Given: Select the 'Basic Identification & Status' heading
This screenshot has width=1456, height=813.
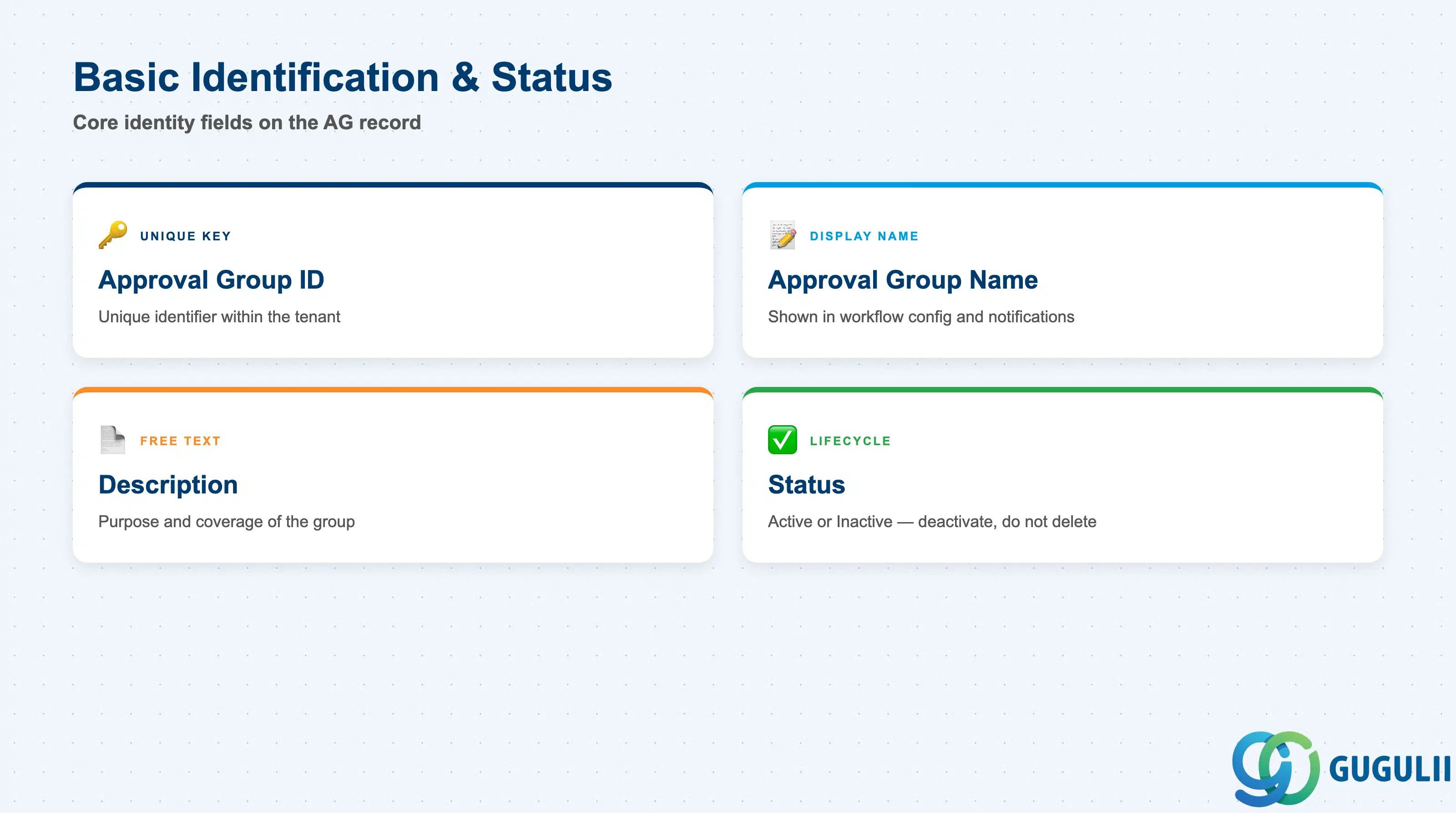Looking at the screenshot, I should 343,77.
